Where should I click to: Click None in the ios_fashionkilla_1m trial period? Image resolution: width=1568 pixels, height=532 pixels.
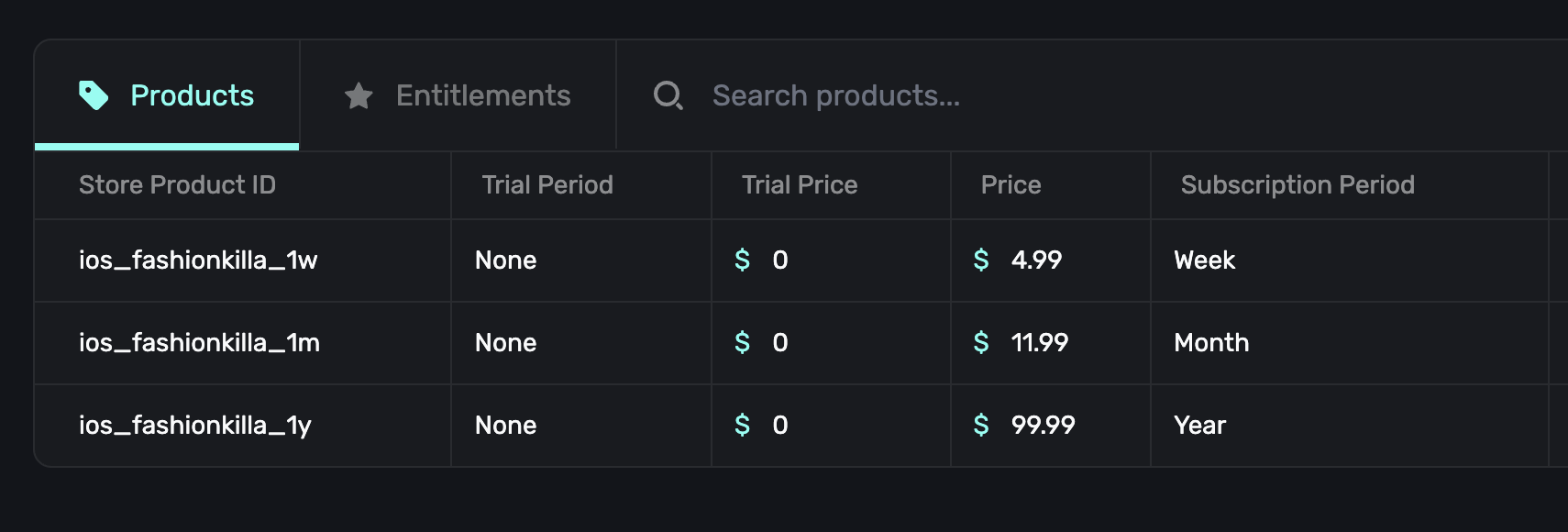505,343
